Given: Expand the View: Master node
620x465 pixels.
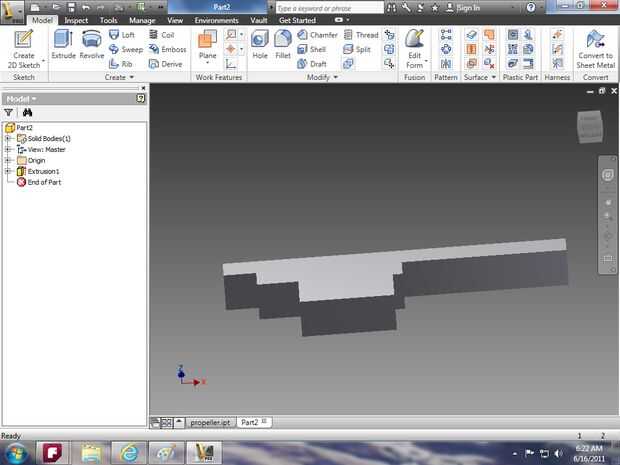Looking at the screenshot, I should 8,149.
